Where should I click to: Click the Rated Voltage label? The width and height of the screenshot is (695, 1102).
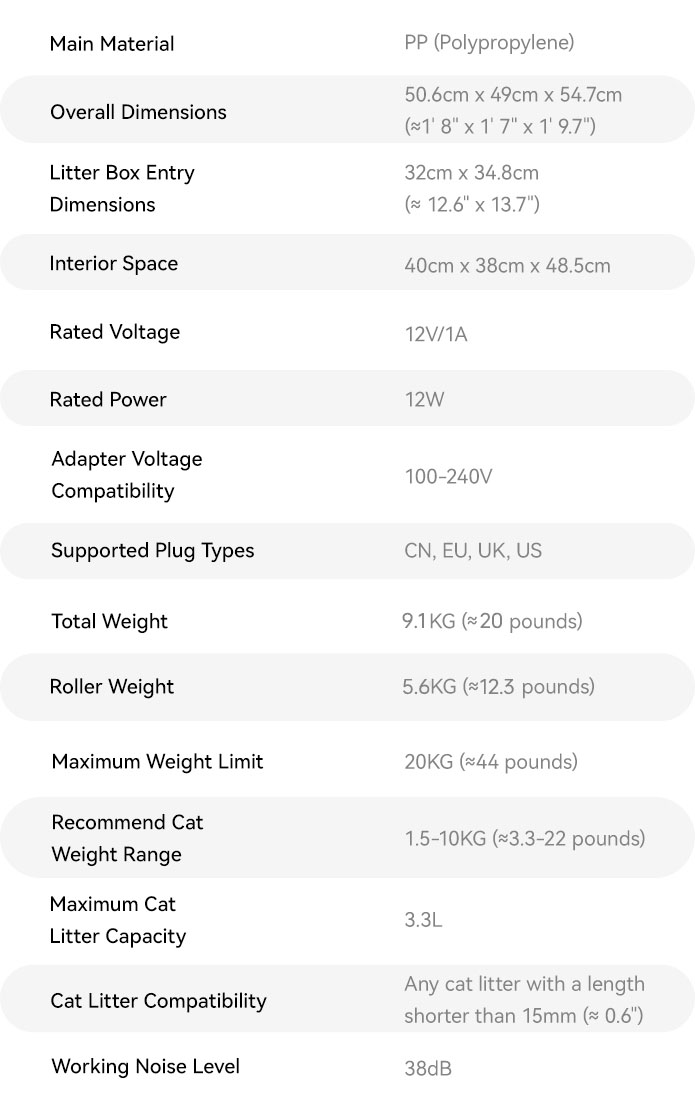point(115,332)
